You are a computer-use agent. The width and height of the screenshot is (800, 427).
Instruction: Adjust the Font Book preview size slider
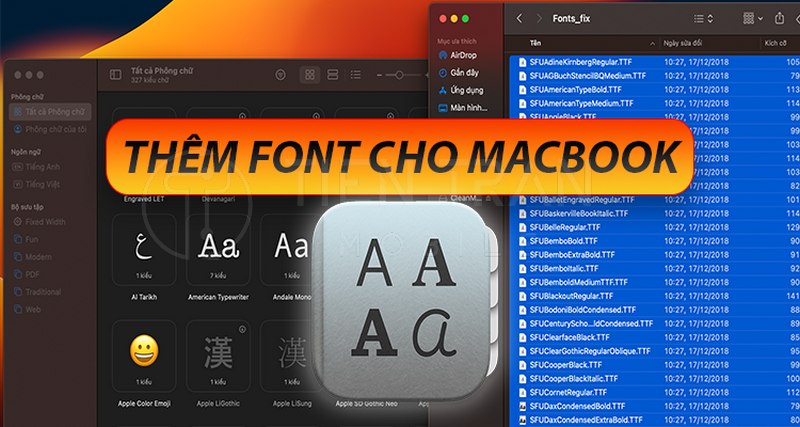399,75
